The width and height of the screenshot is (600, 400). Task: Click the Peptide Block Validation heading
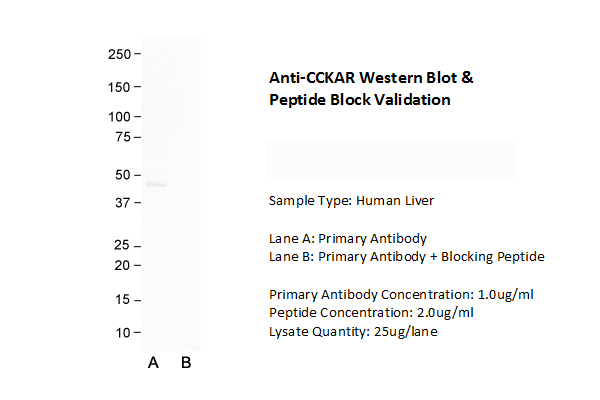pyautogui.click(x=359, y=100)
